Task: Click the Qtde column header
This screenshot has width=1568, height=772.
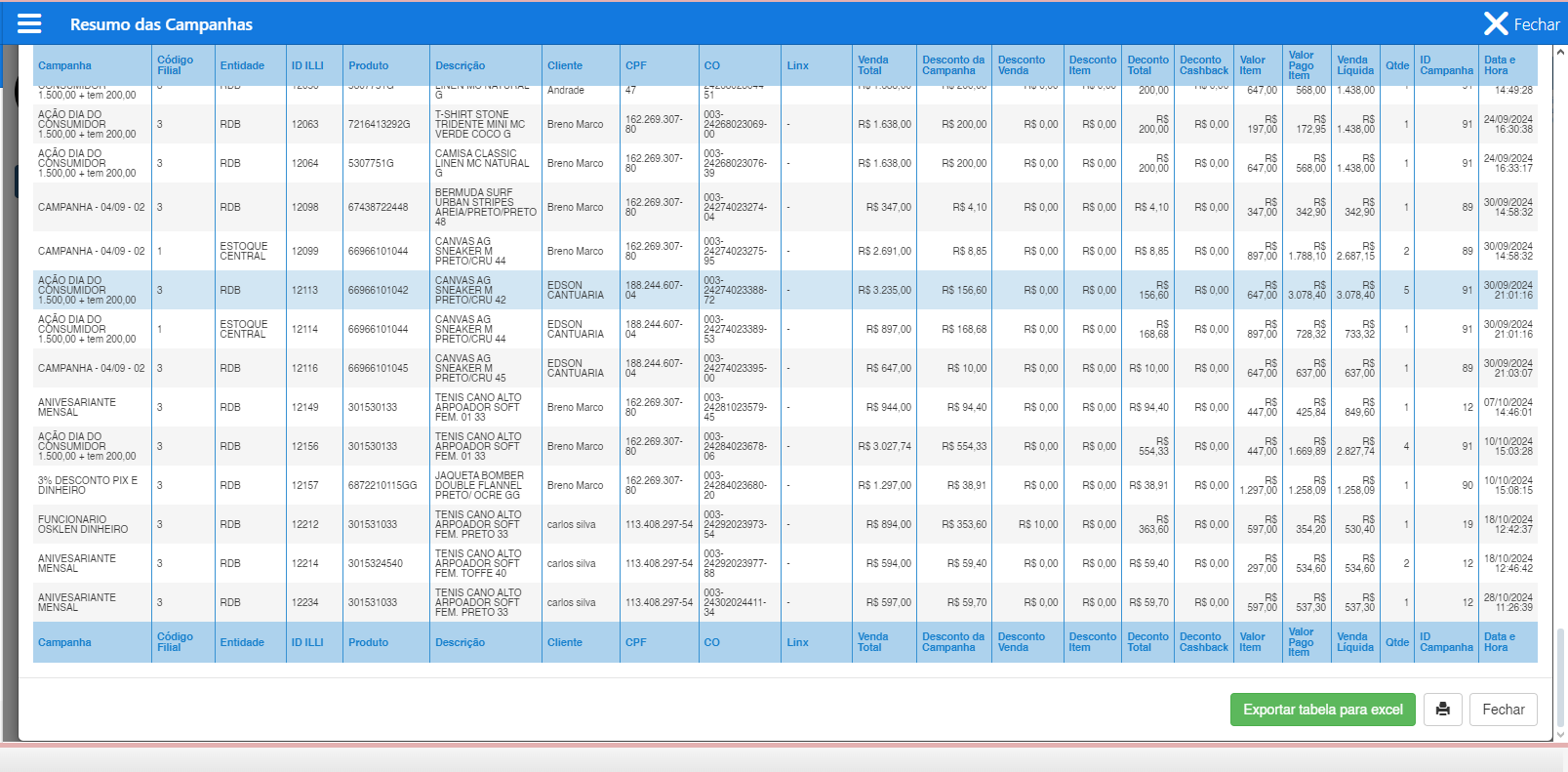Action: point(1396,65)
